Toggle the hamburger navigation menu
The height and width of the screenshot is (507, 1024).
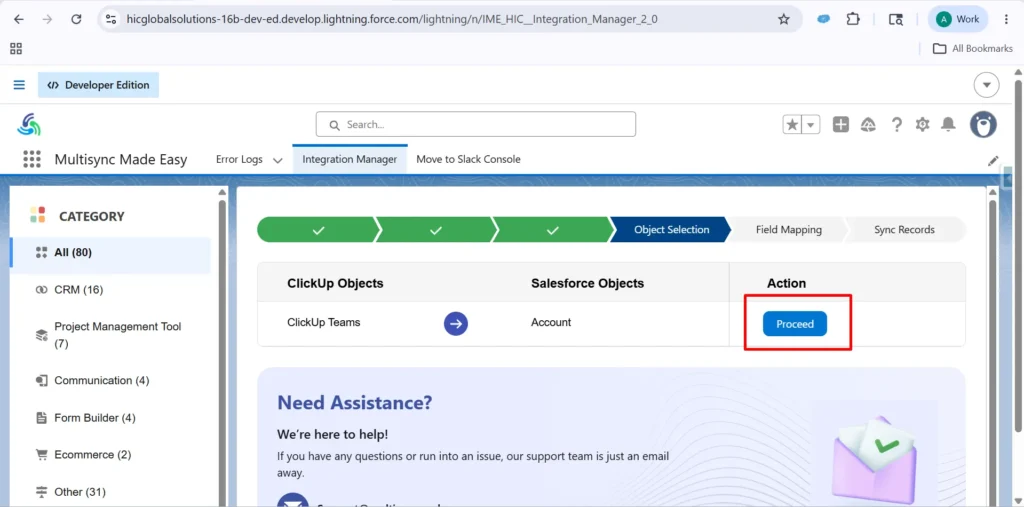point(19,85)
